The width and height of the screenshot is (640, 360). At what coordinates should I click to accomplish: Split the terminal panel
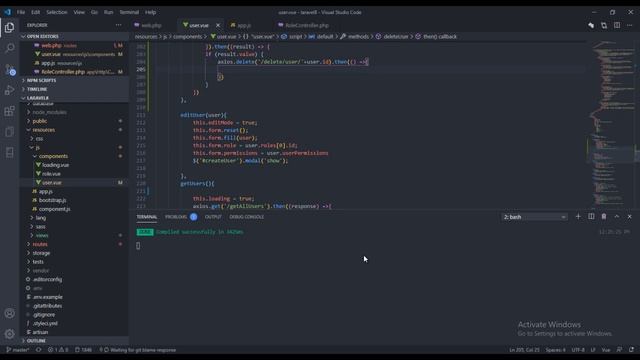[591, 216]
